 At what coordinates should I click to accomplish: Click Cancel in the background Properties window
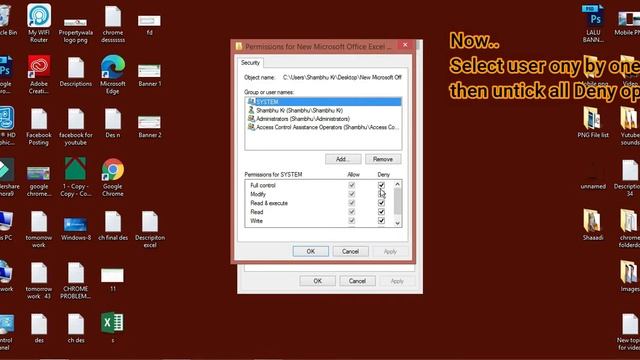(x=357, y=281)
